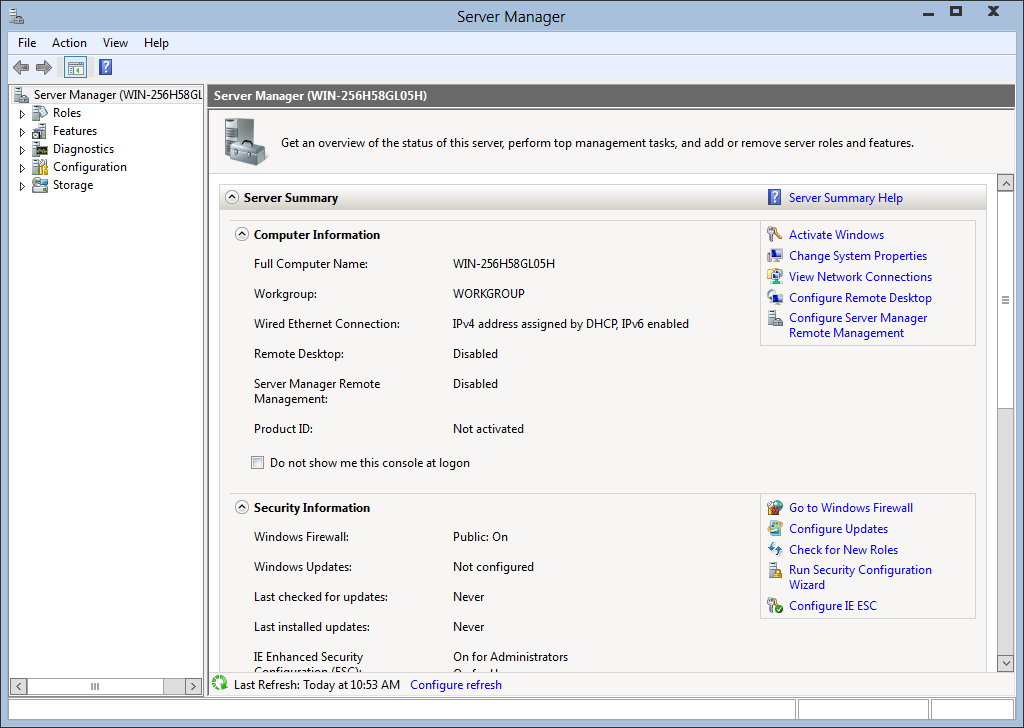Collapse the Computer Information section
Screen dimensions: 1024x728
tap(242, 235)
